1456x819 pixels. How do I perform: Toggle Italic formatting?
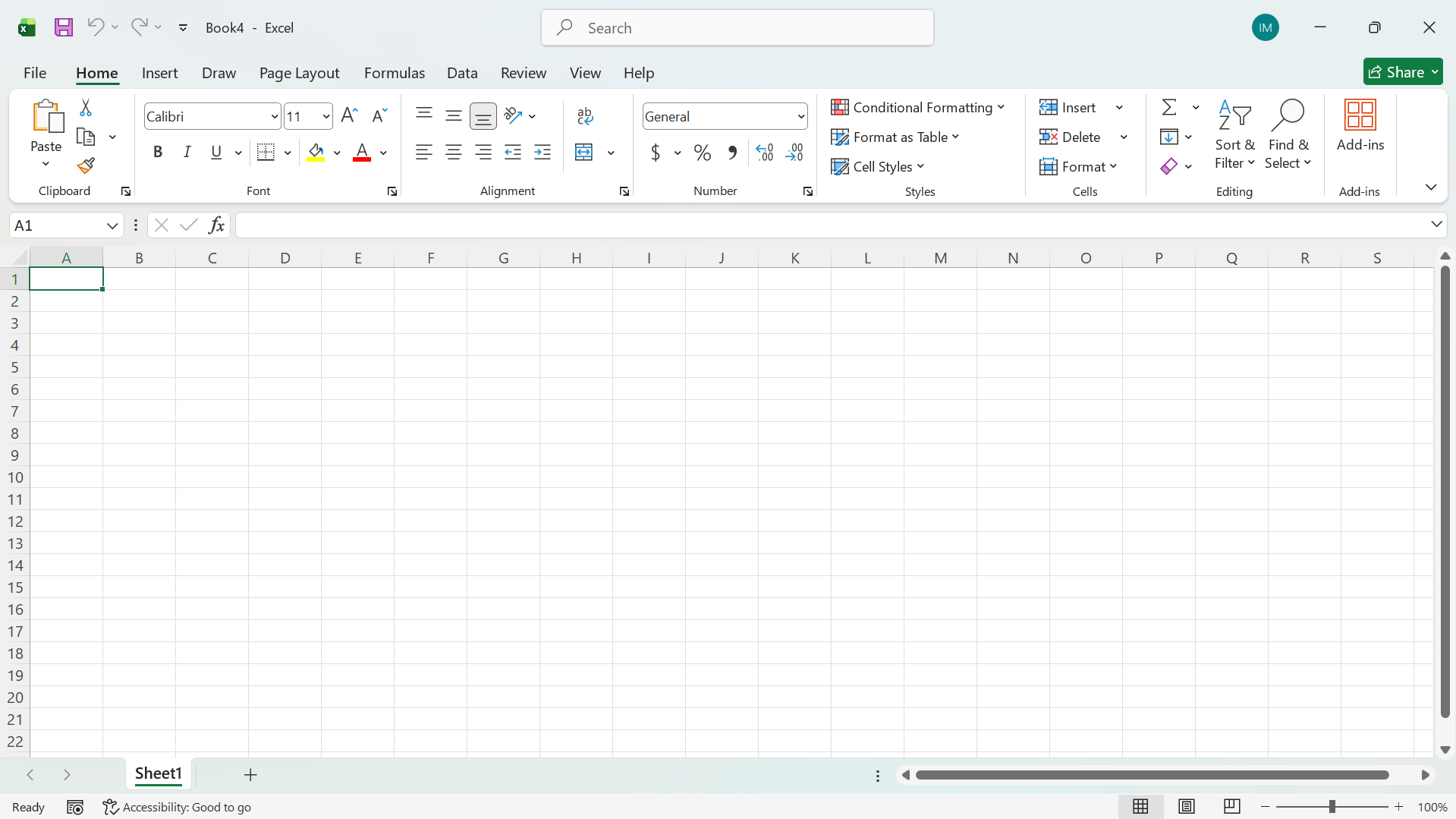pyautogui.click(x=187, y=152)
